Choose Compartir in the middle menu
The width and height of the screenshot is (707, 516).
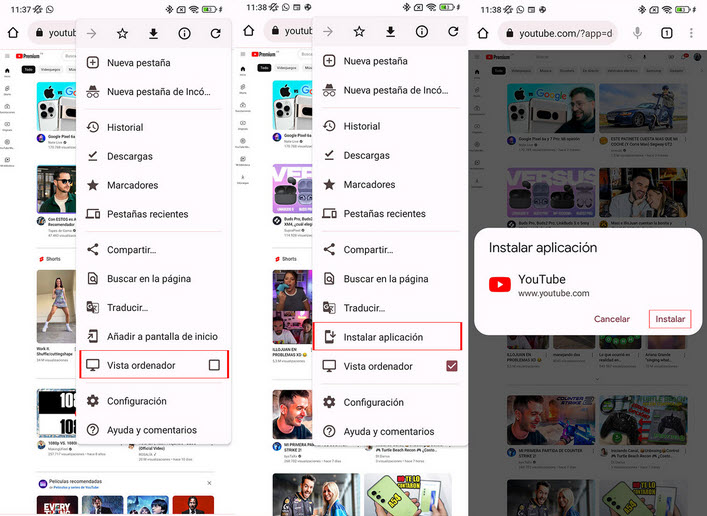click(390, 249)
